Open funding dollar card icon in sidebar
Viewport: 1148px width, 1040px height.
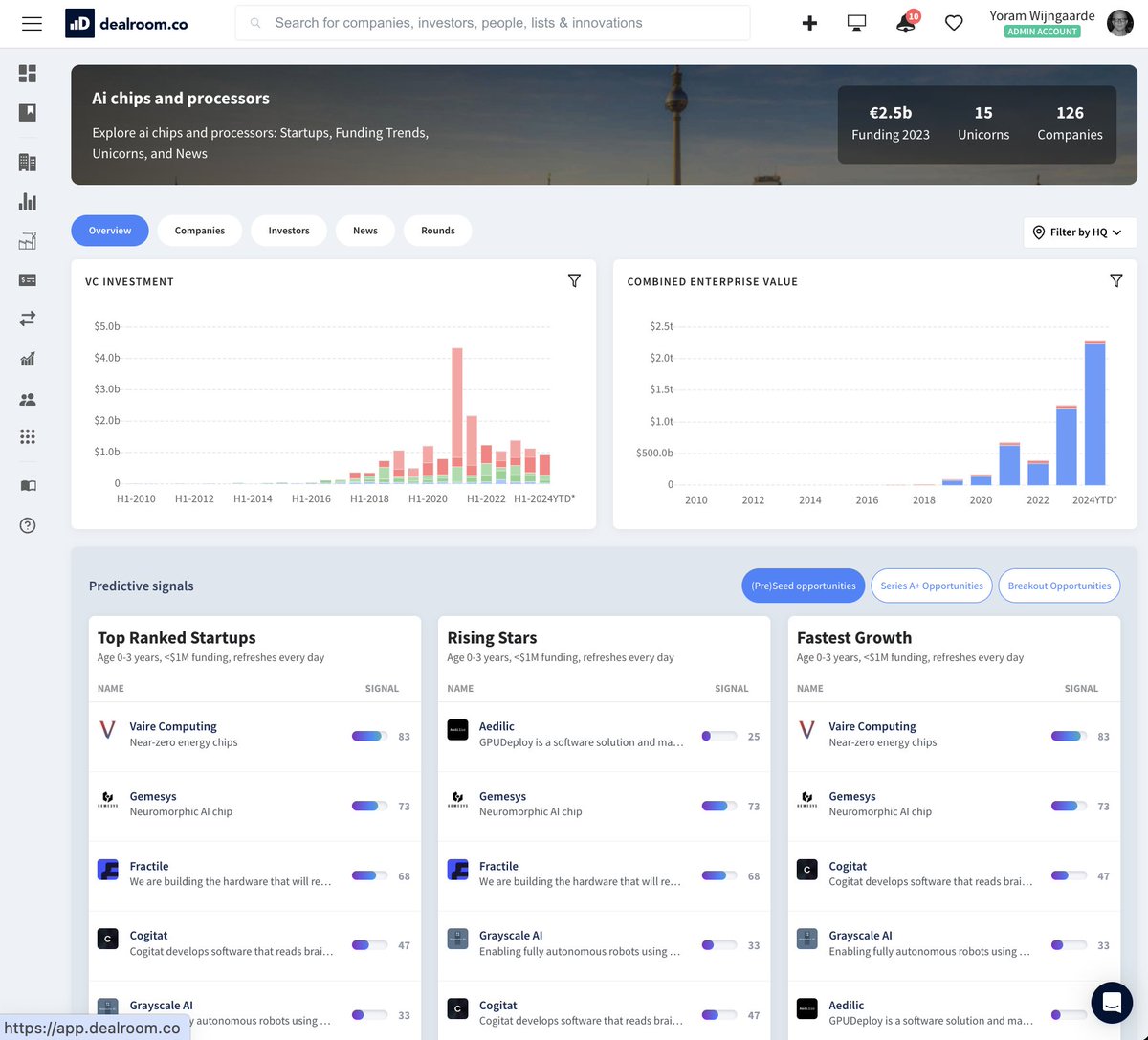[28, 280]
